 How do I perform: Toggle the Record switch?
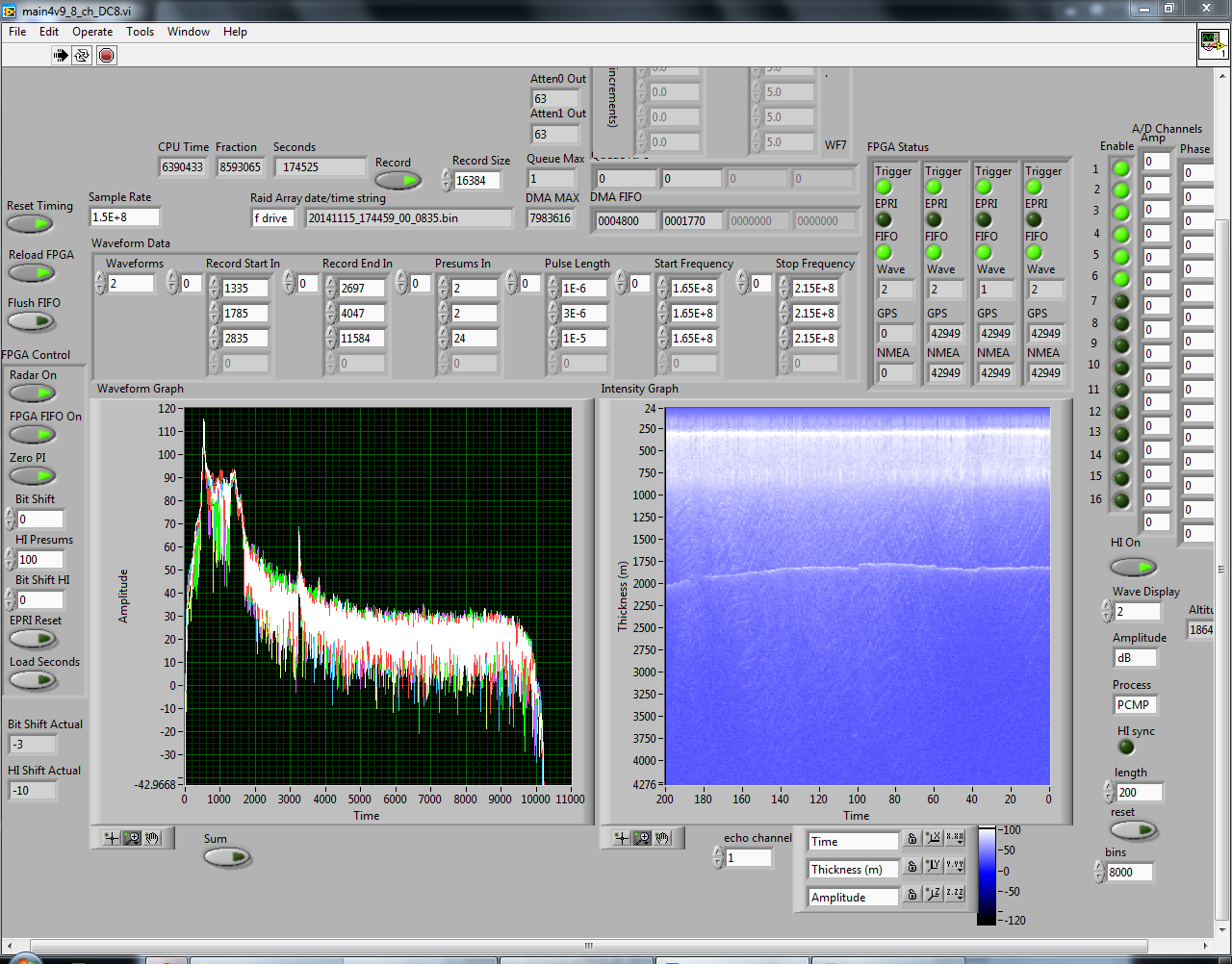pyautogui.click(x=398, y=180)
